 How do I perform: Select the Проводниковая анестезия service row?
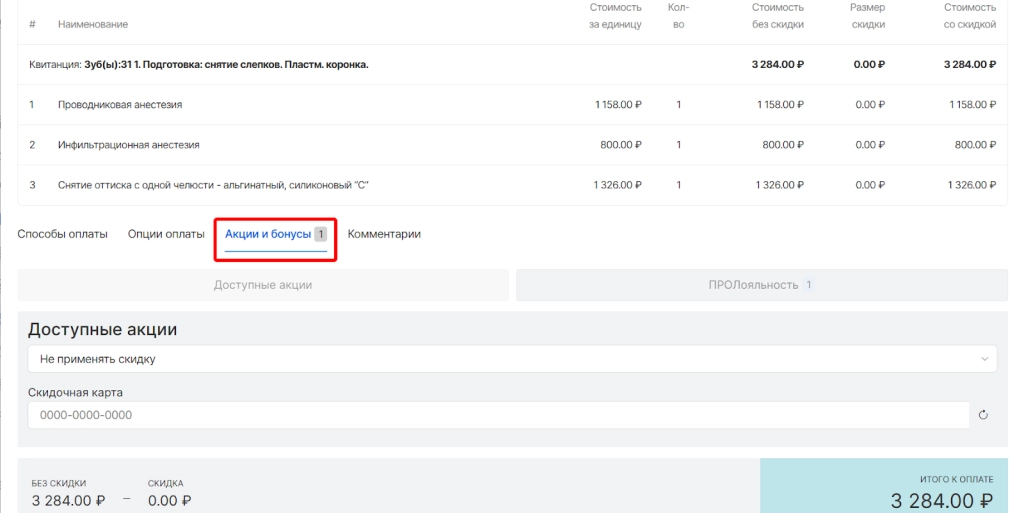coord(120,105)
